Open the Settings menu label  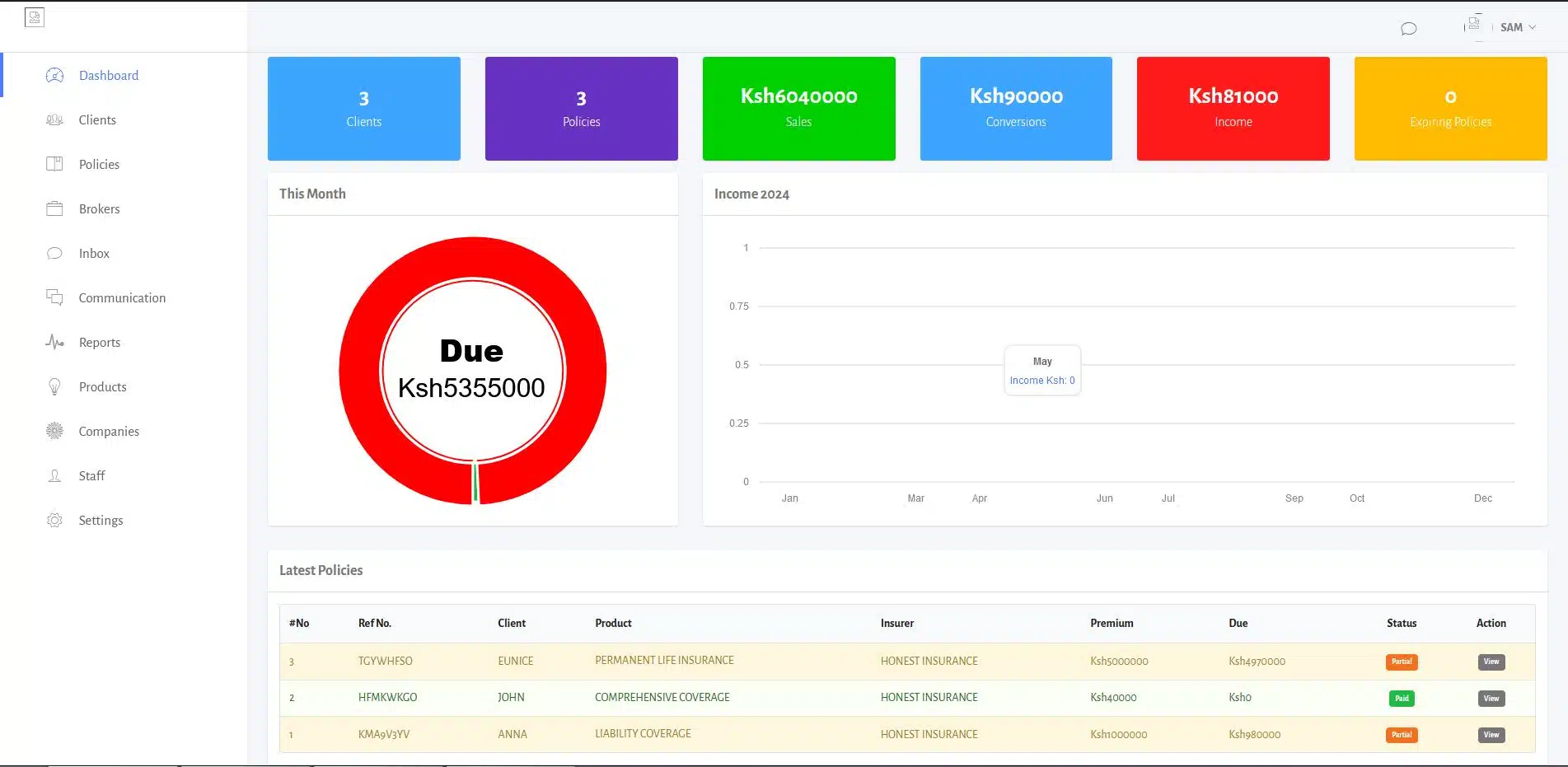(x=101, y=521)
